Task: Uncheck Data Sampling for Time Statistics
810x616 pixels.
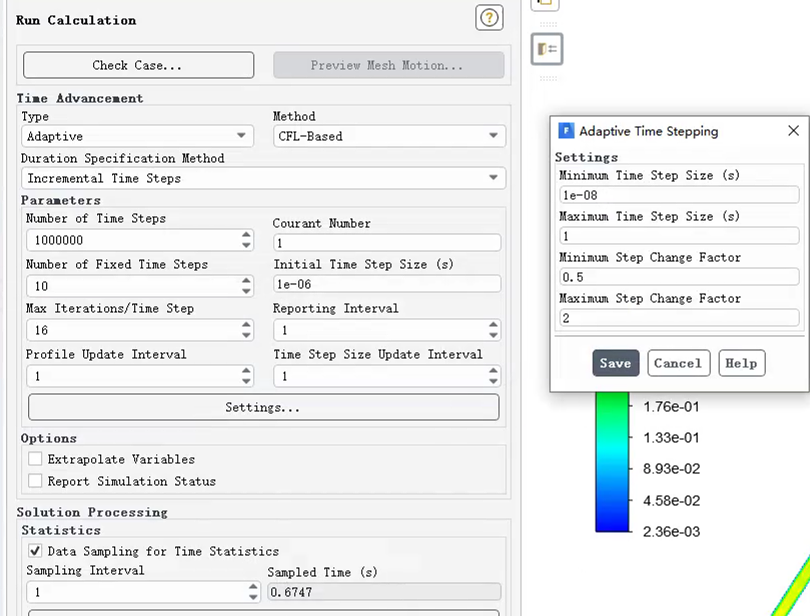Action: tap(36, 551)
